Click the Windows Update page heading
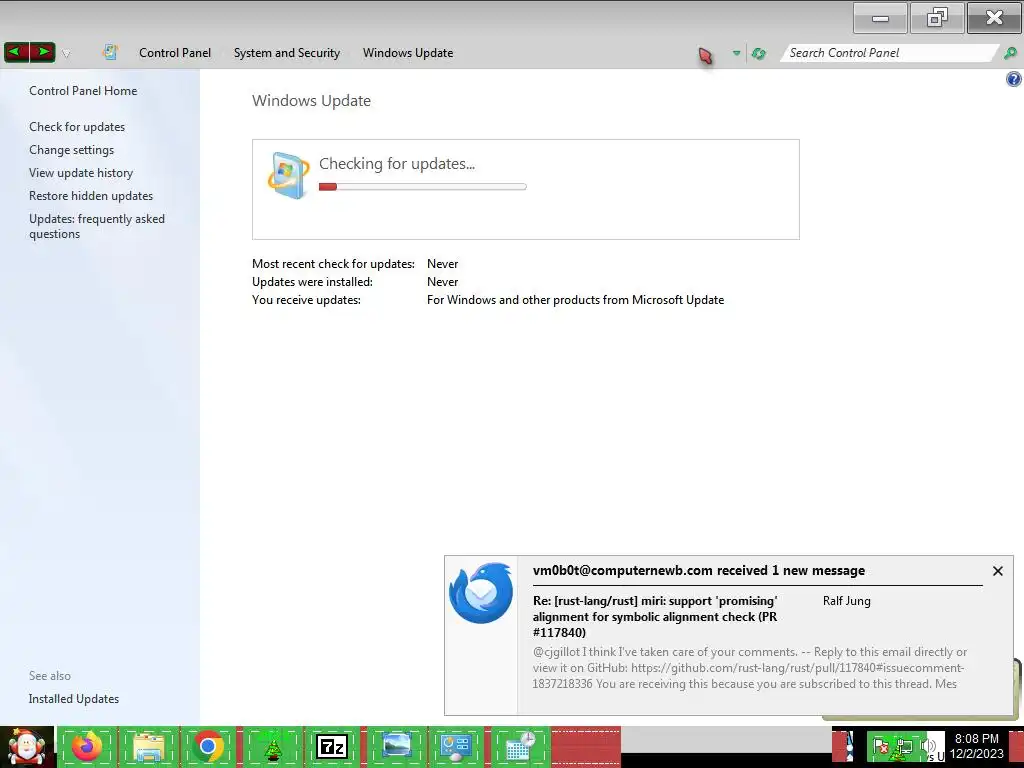Viewport: 1024px width, 768px height. [312, 101]
